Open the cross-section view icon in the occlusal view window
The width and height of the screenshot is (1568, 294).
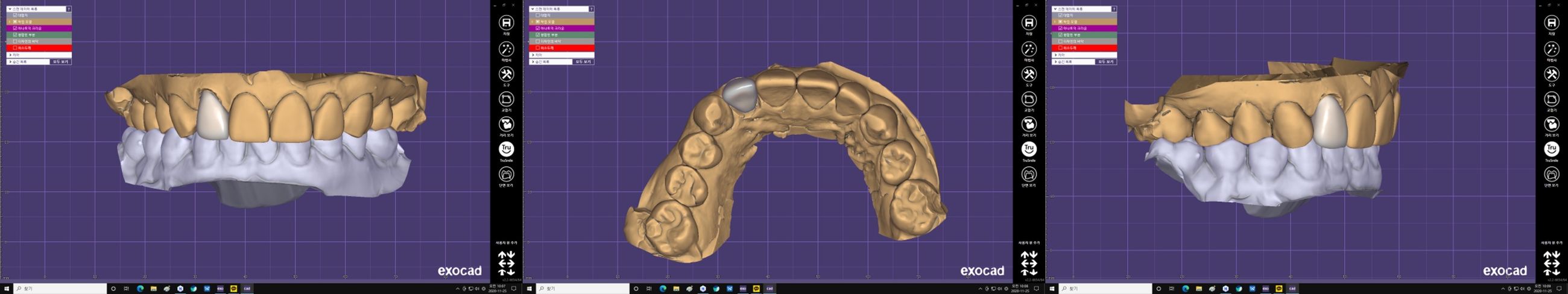tap(1029, 175)
